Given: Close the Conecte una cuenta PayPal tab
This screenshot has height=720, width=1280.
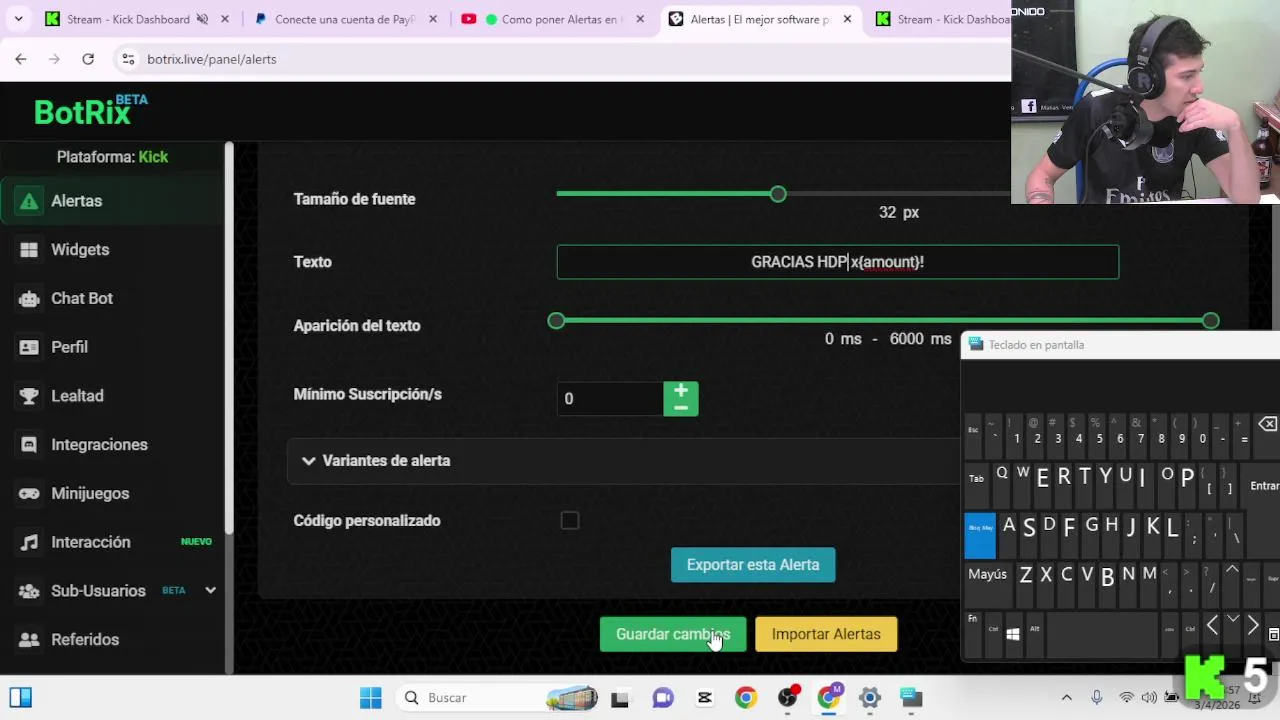Looking at the screenshot, I should (432, 19).
